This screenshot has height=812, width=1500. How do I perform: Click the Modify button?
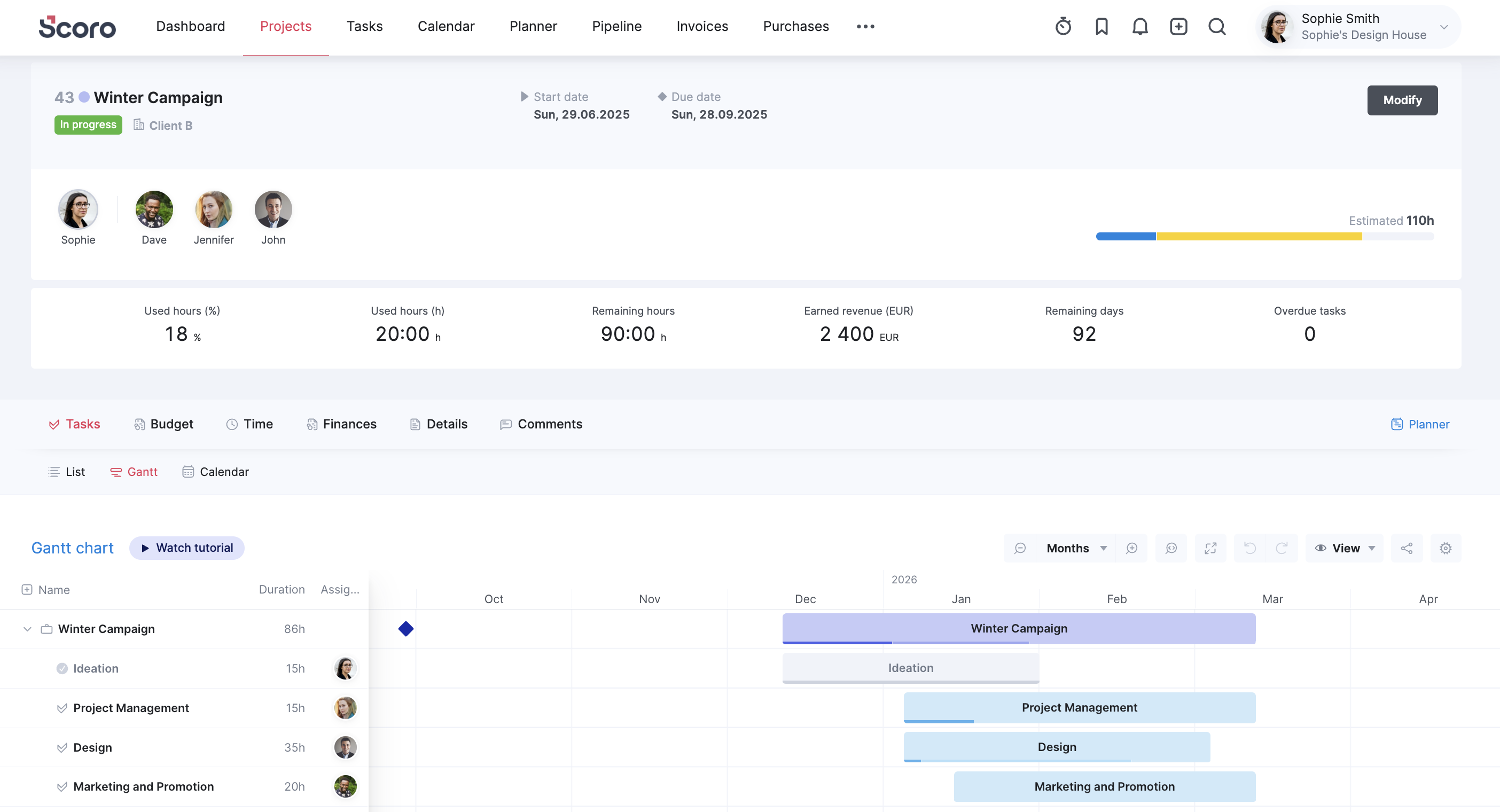click(x=1402, y=100)
